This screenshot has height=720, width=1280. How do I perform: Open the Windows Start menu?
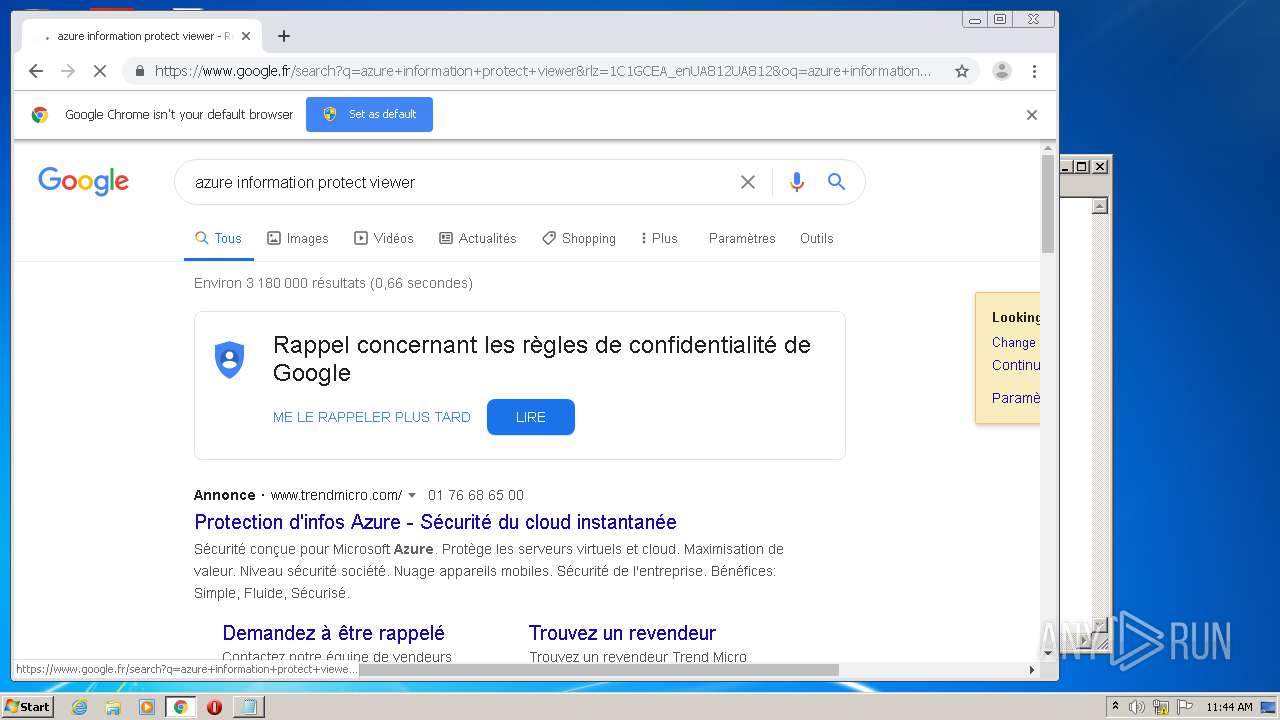[x=27, y=706]
